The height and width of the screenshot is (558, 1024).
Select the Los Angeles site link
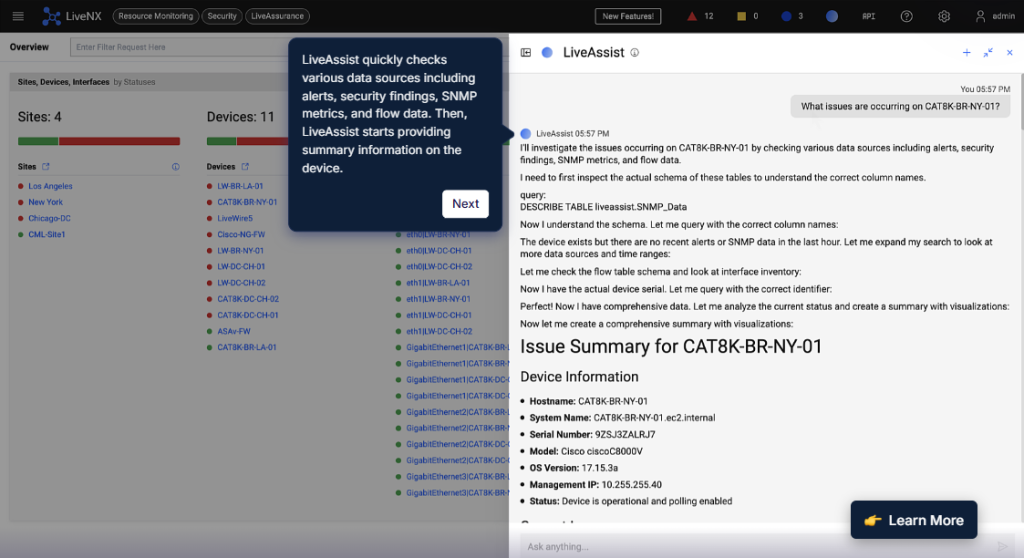[50, 186]
